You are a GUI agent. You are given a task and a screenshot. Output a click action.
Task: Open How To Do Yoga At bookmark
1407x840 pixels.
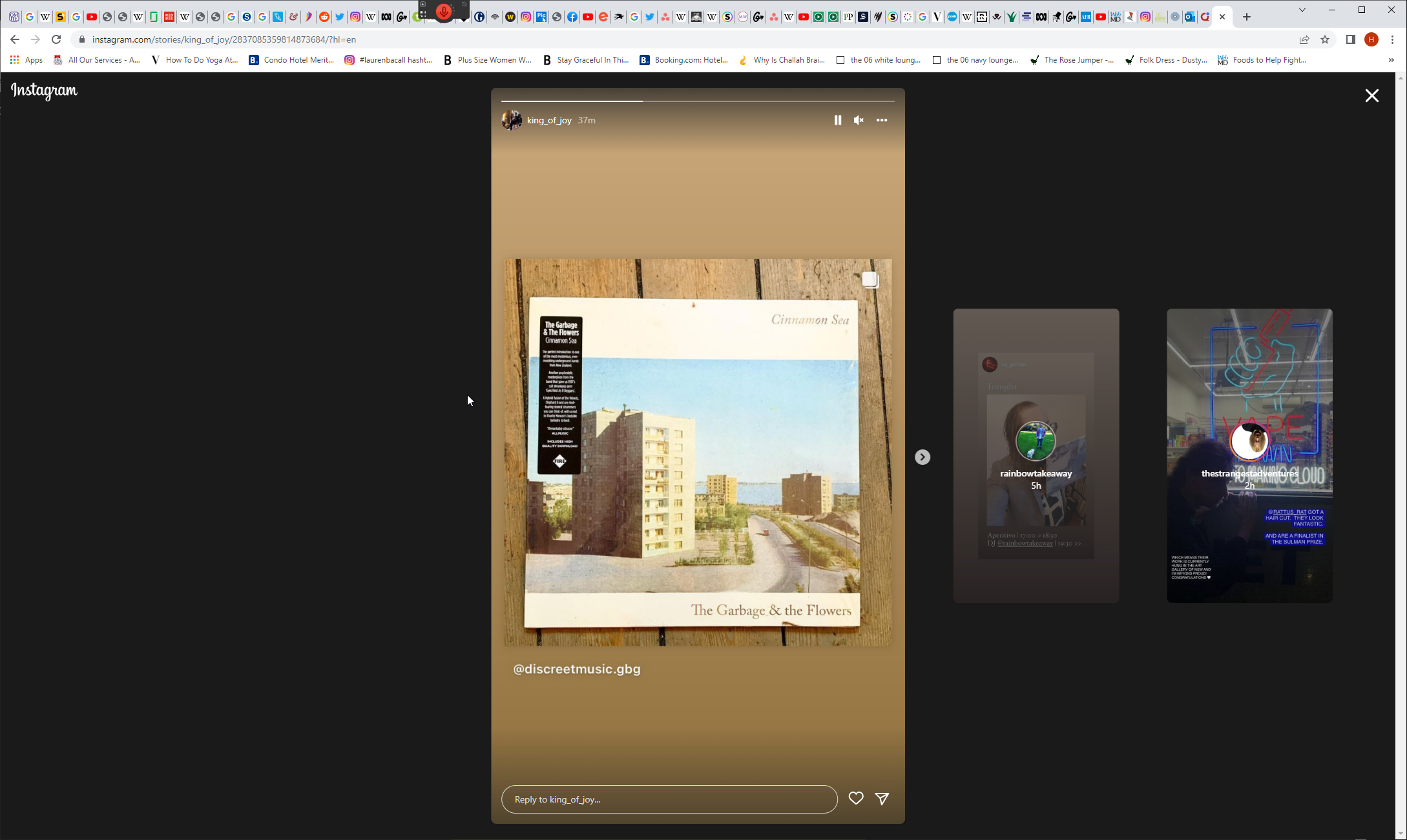coord(194,60)
